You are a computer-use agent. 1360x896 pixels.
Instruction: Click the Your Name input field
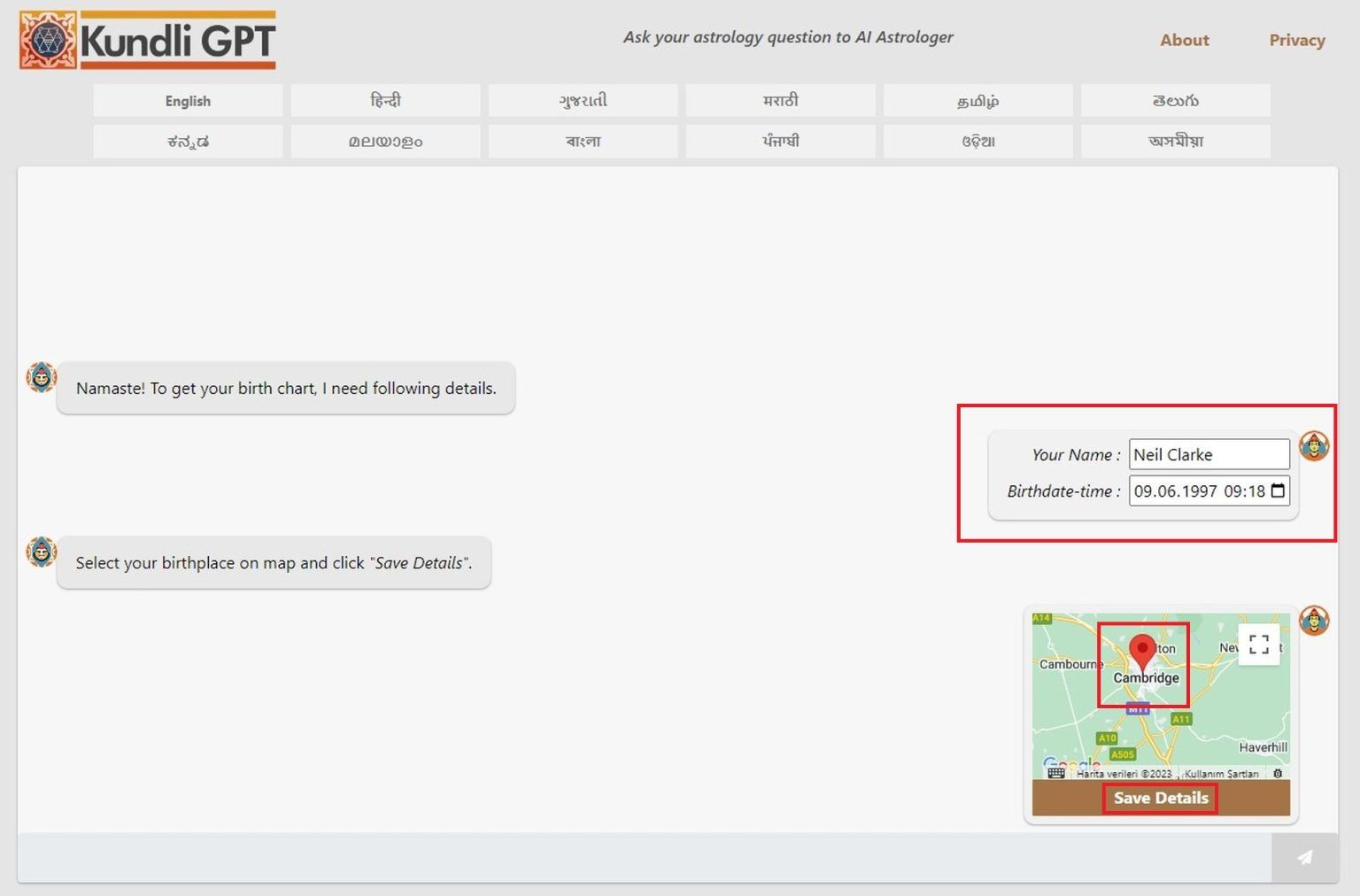pyautogui.click(x=1209, y=454)
